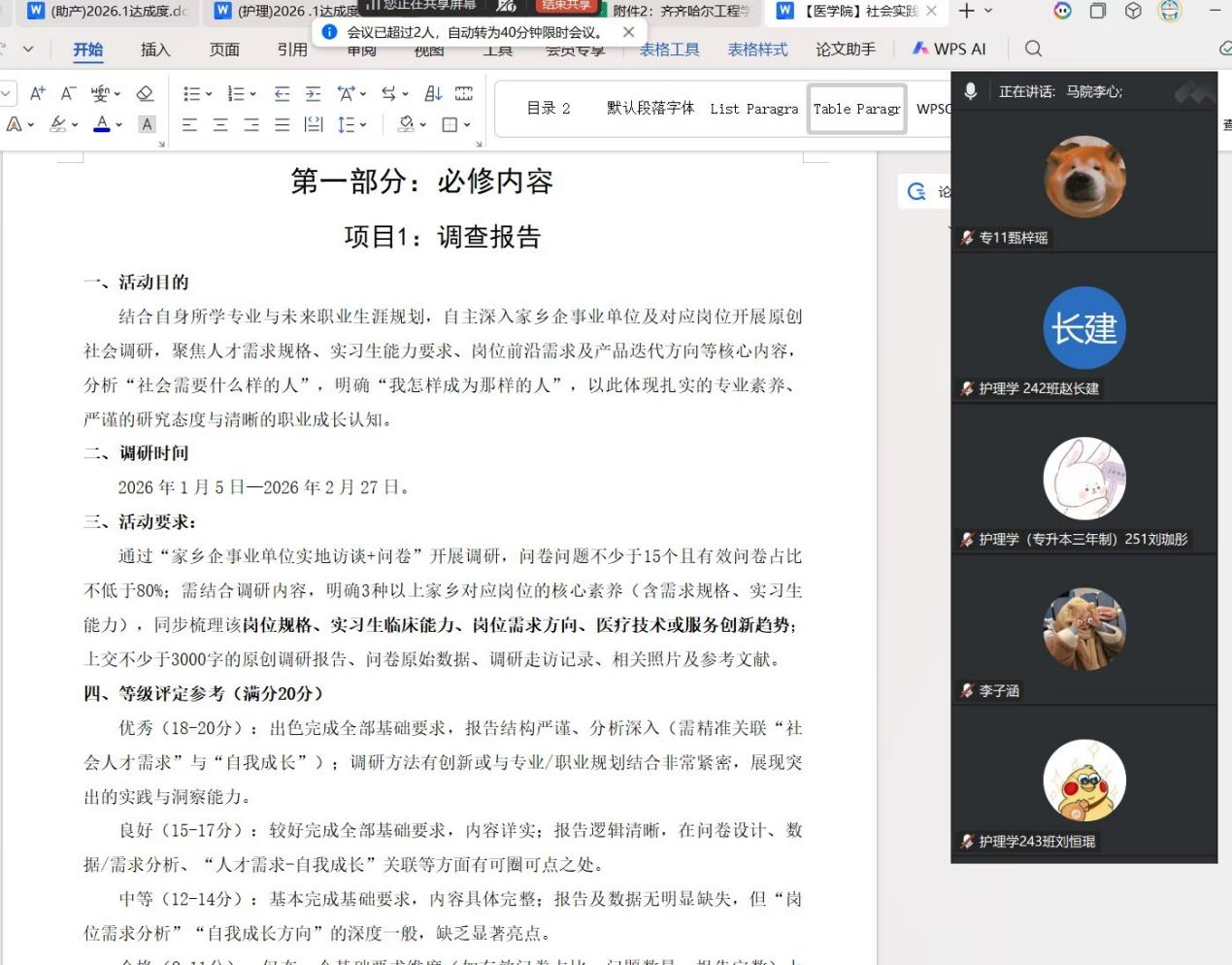Open borders dropdown arrow
The image size is (1232, 965).
[x=467, y=124]
